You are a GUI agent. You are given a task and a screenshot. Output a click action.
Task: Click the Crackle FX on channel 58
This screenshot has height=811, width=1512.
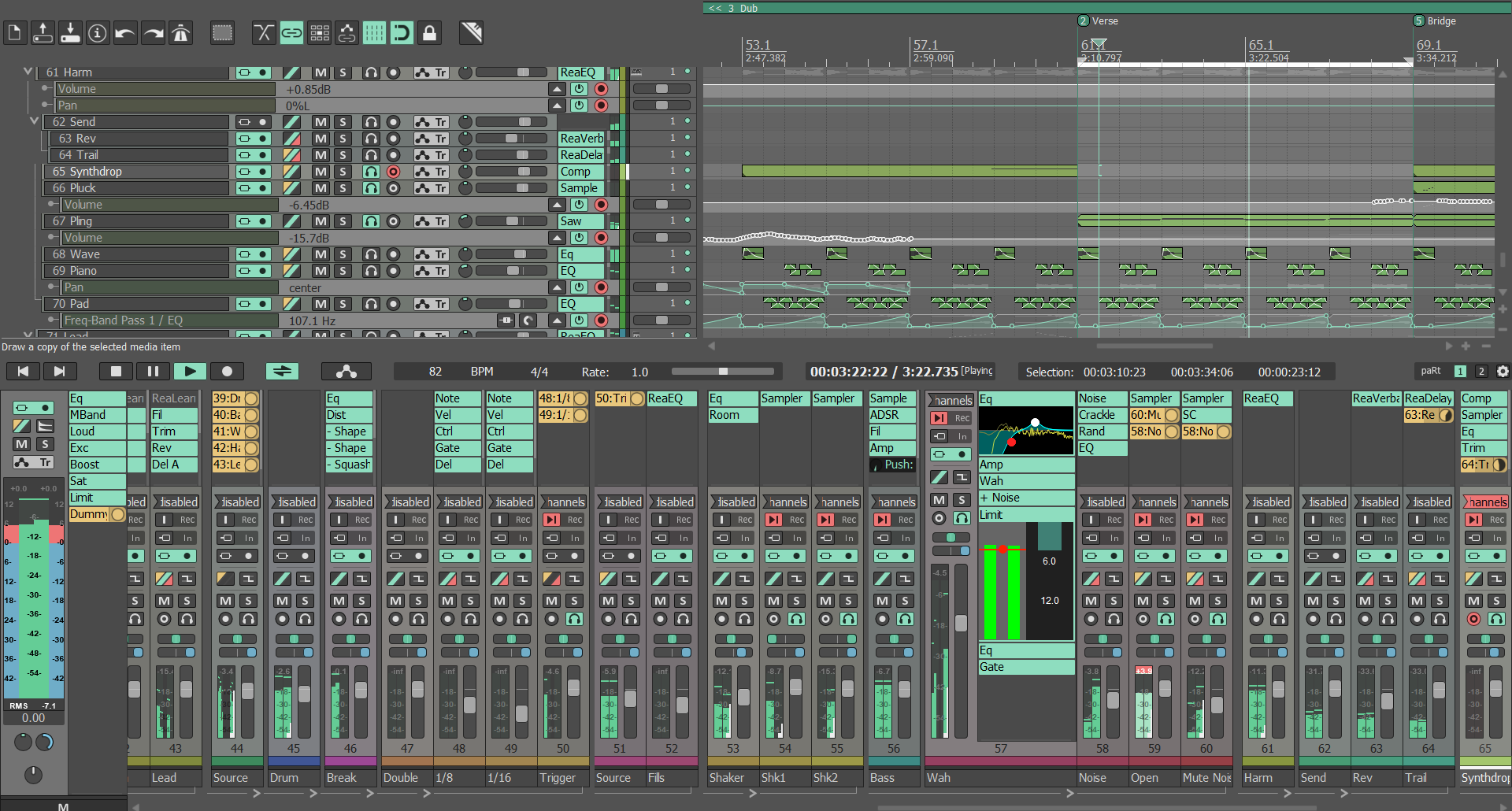pyautogui.click(x=1102, y=415)
